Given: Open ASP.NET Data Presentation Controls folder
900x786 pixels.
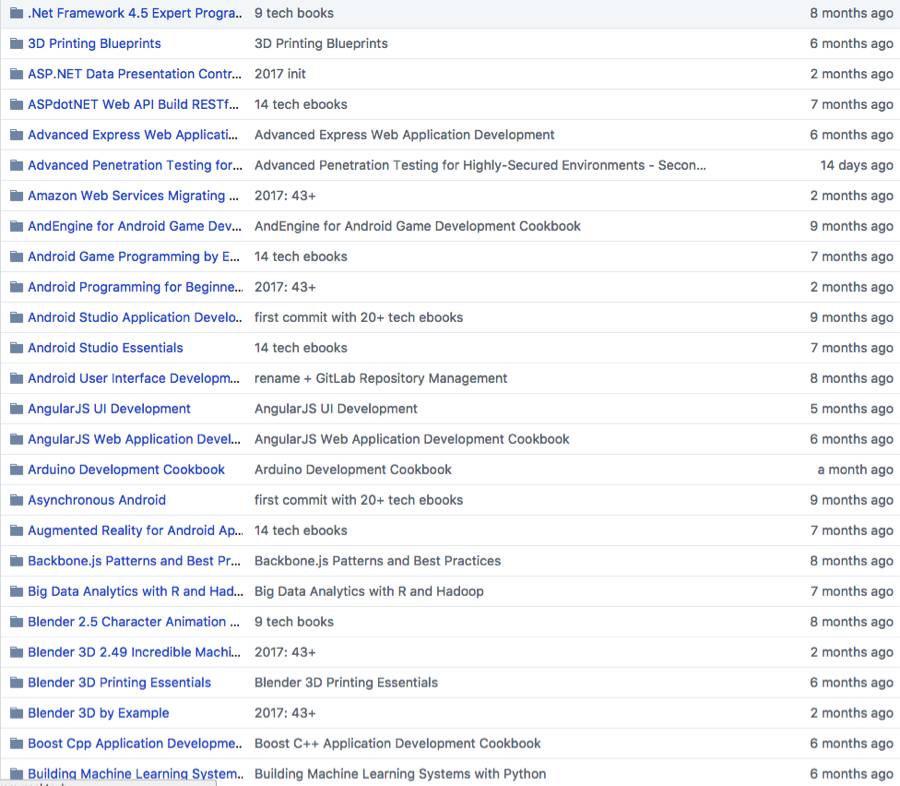Looking at the screenshot, I should tap(135, 74).
